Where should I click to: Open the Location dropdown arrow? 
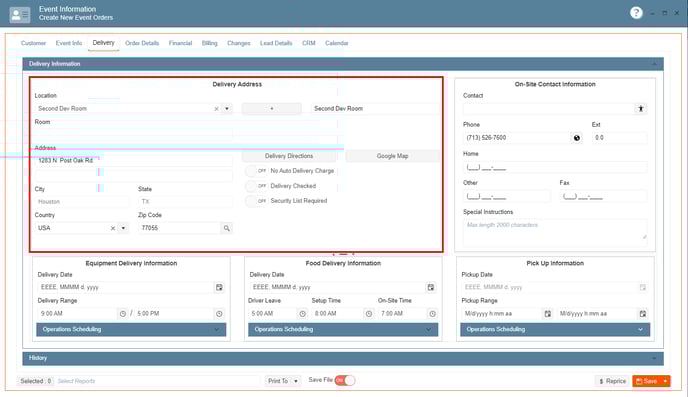click(227, 108)
